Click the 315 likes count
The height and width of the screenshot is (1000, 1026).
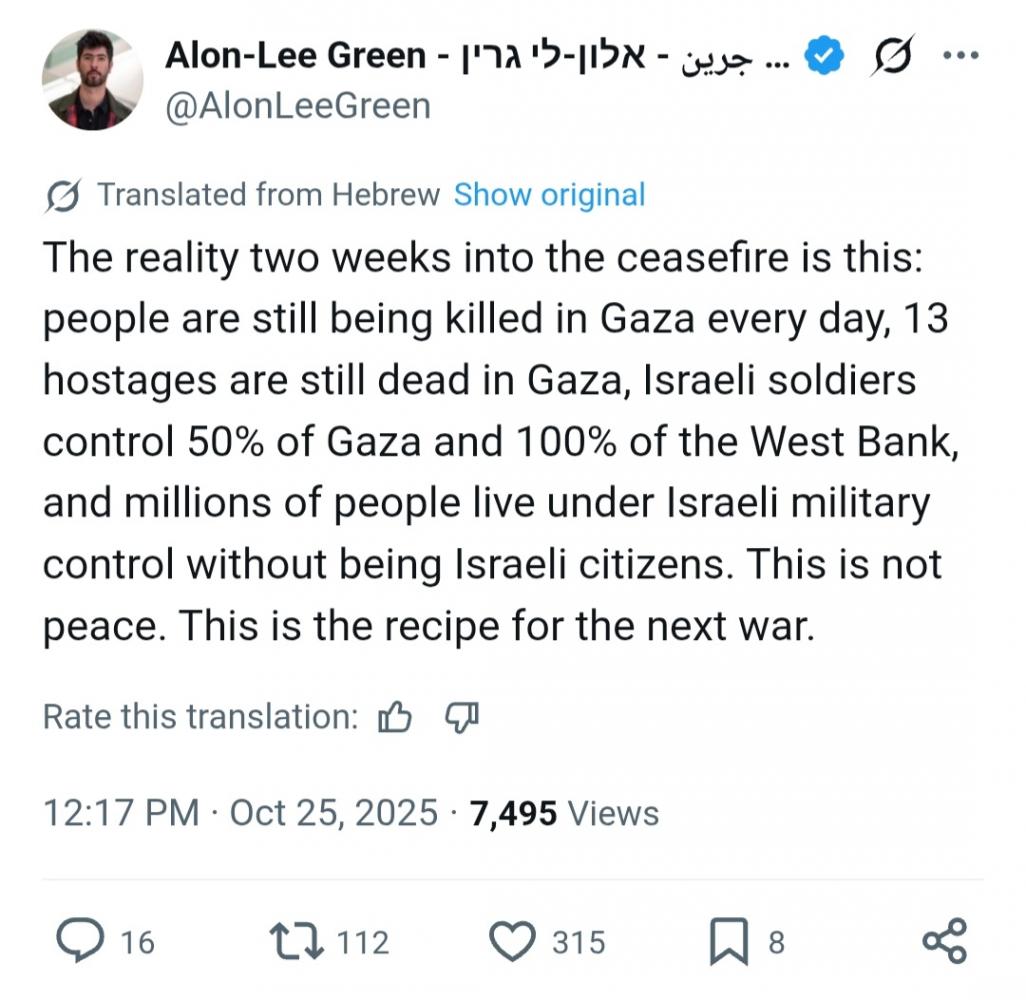[x=579, y=942]
